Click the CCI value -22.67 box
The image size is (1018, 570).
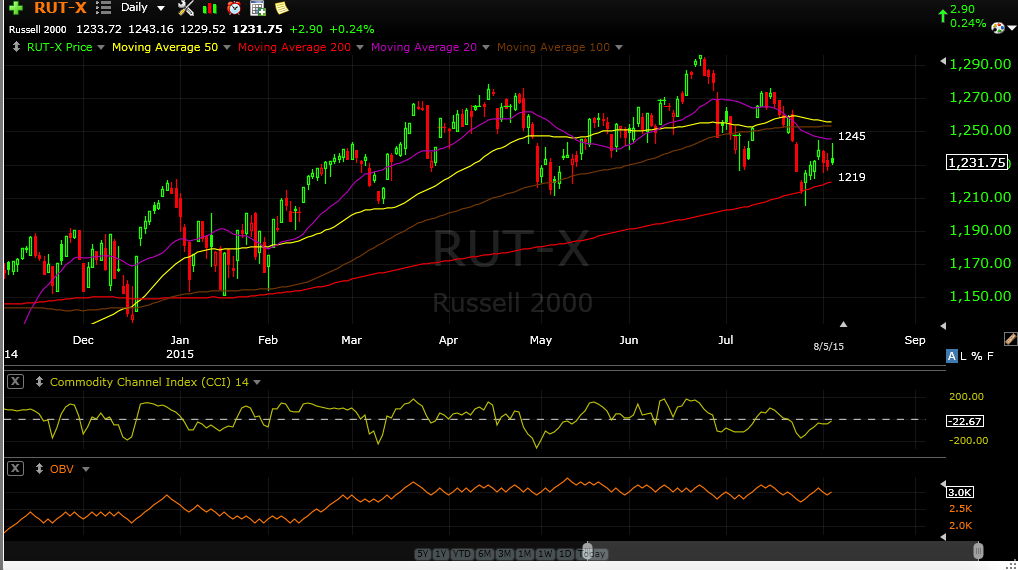click(x=965, y=421)
